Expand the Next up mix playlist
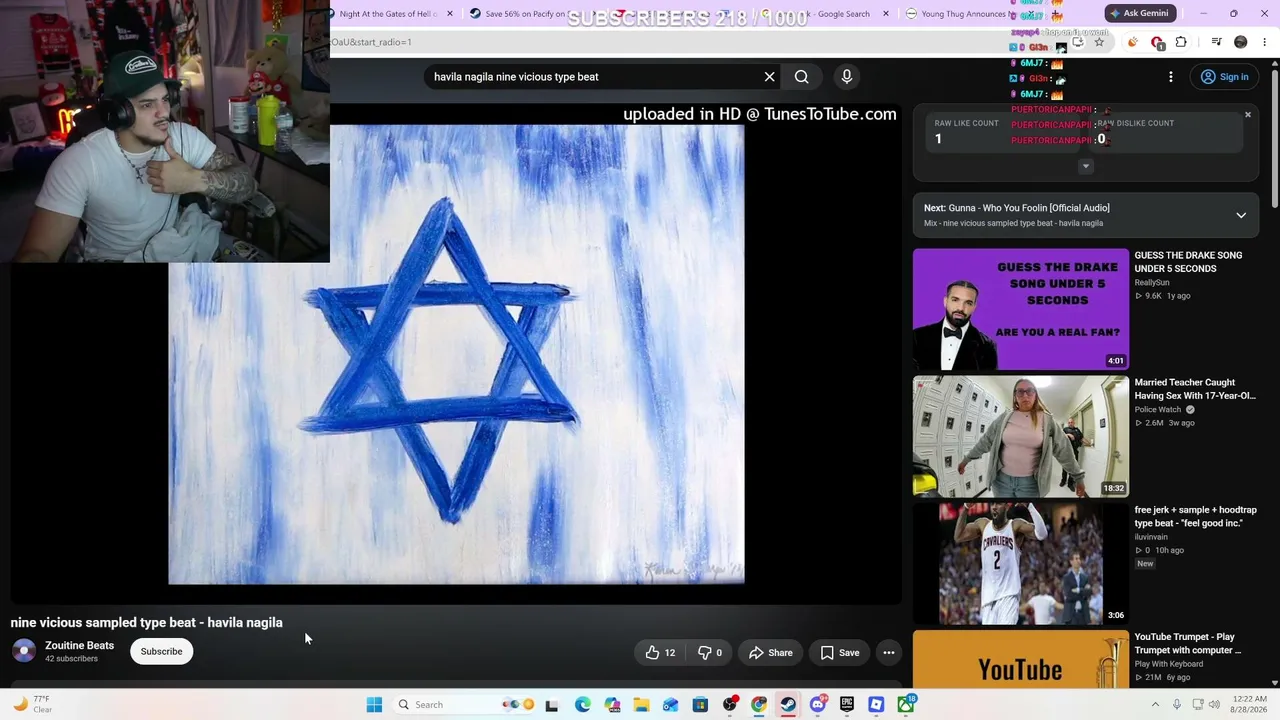 (1241, 215)
